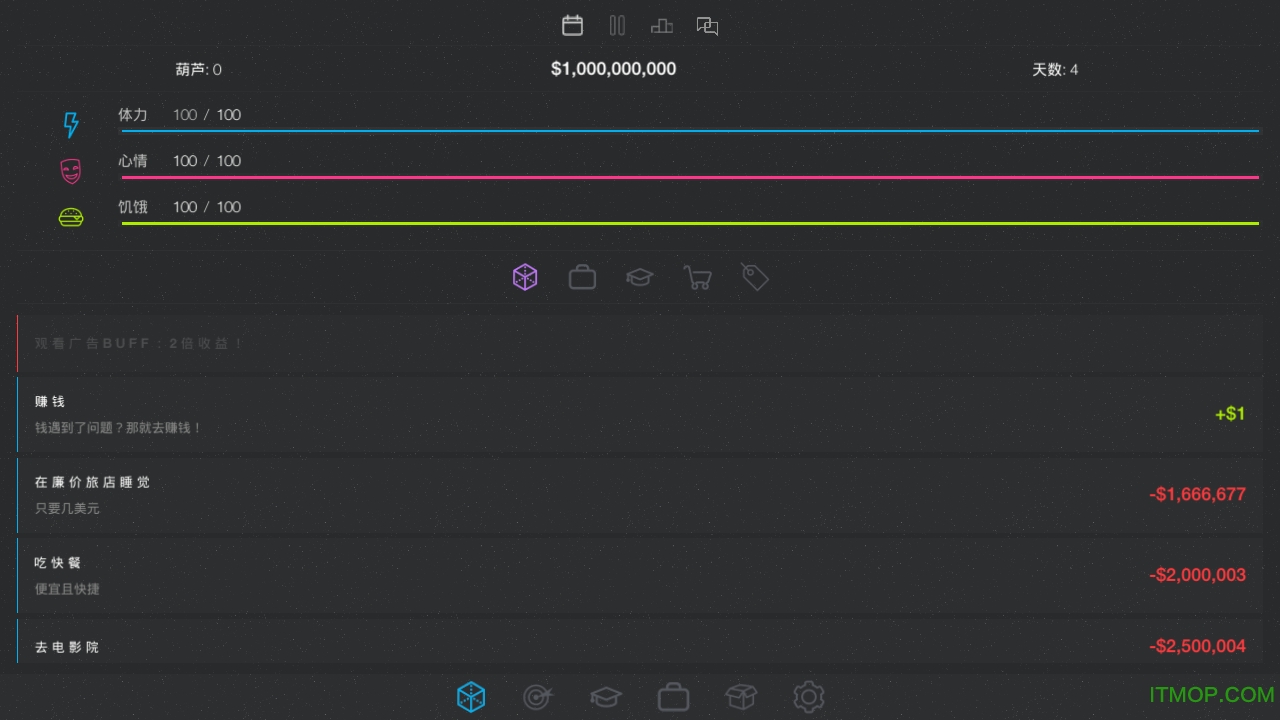Open bottom graduation cap icon

(x=606, y=696)
